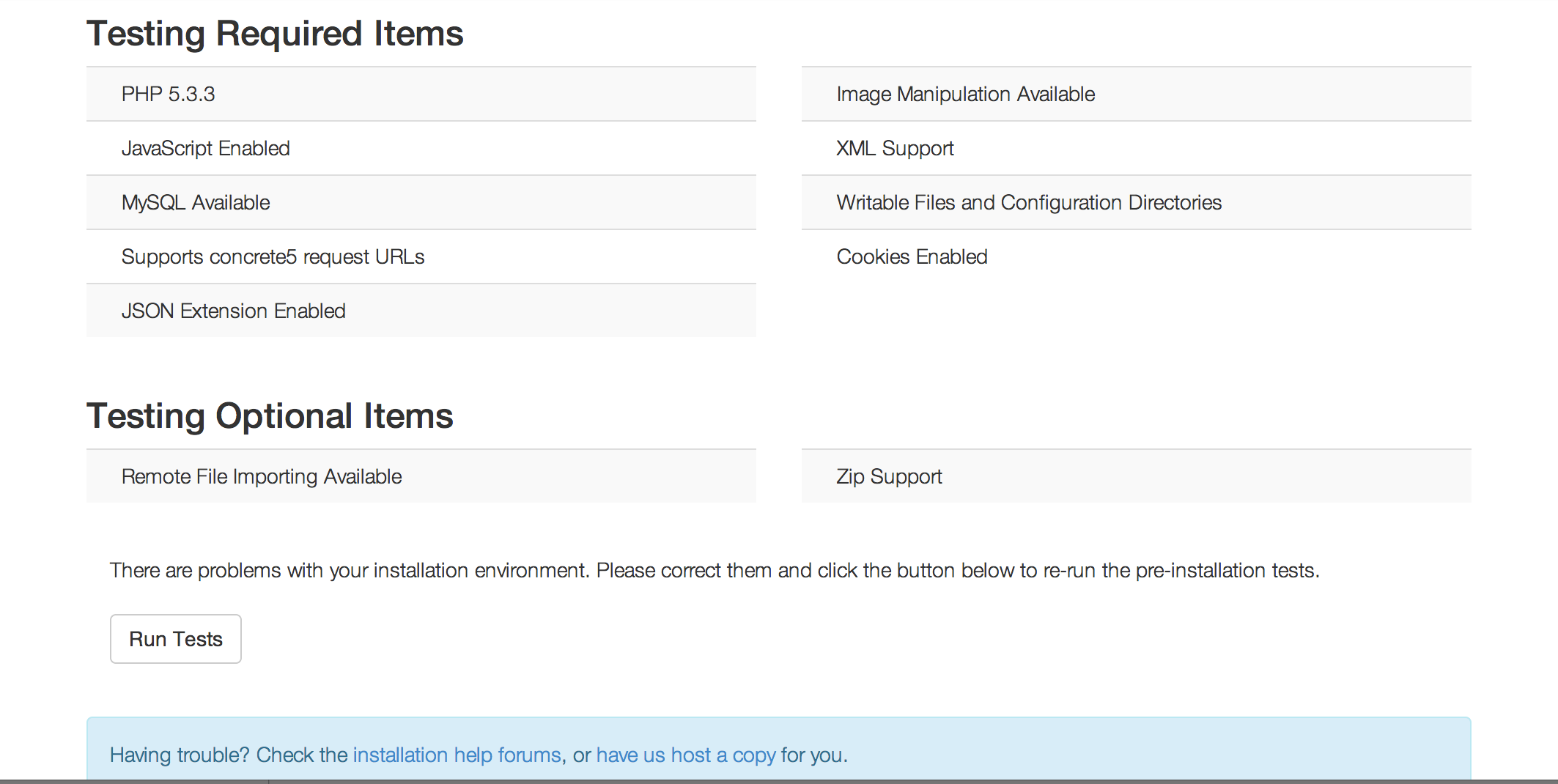
Task: Click the Run Tests button
Action: coord(176,639)
